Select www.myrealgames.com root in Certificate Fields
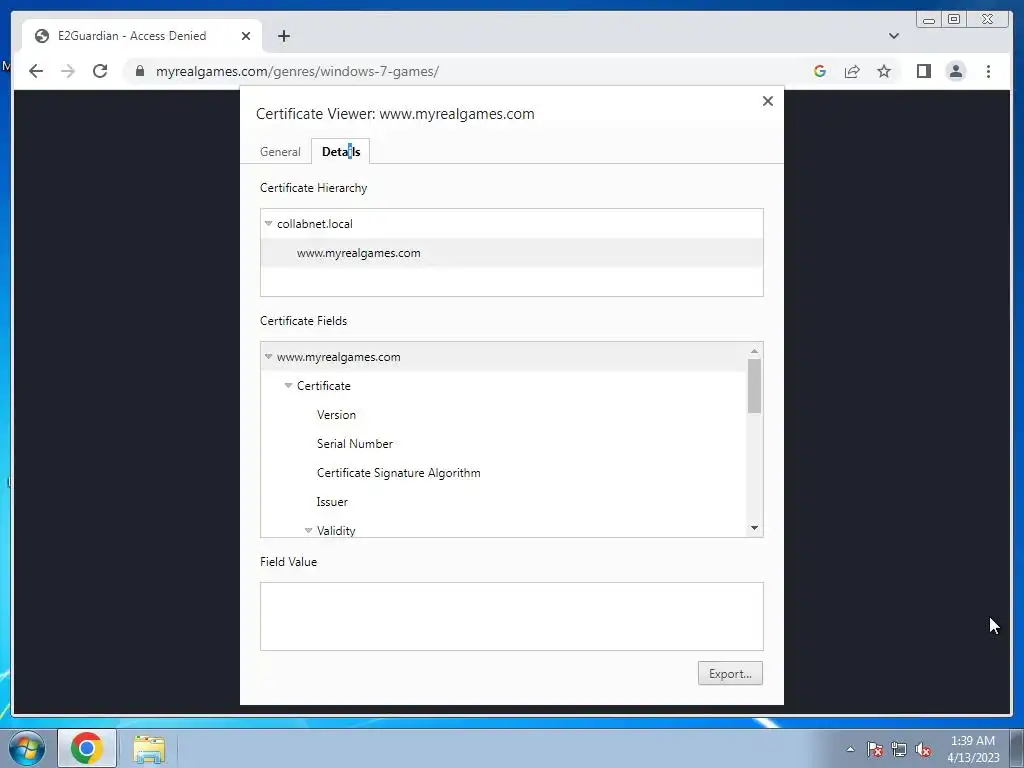This screenshot has width=1024, height=768. coord(504,357)
